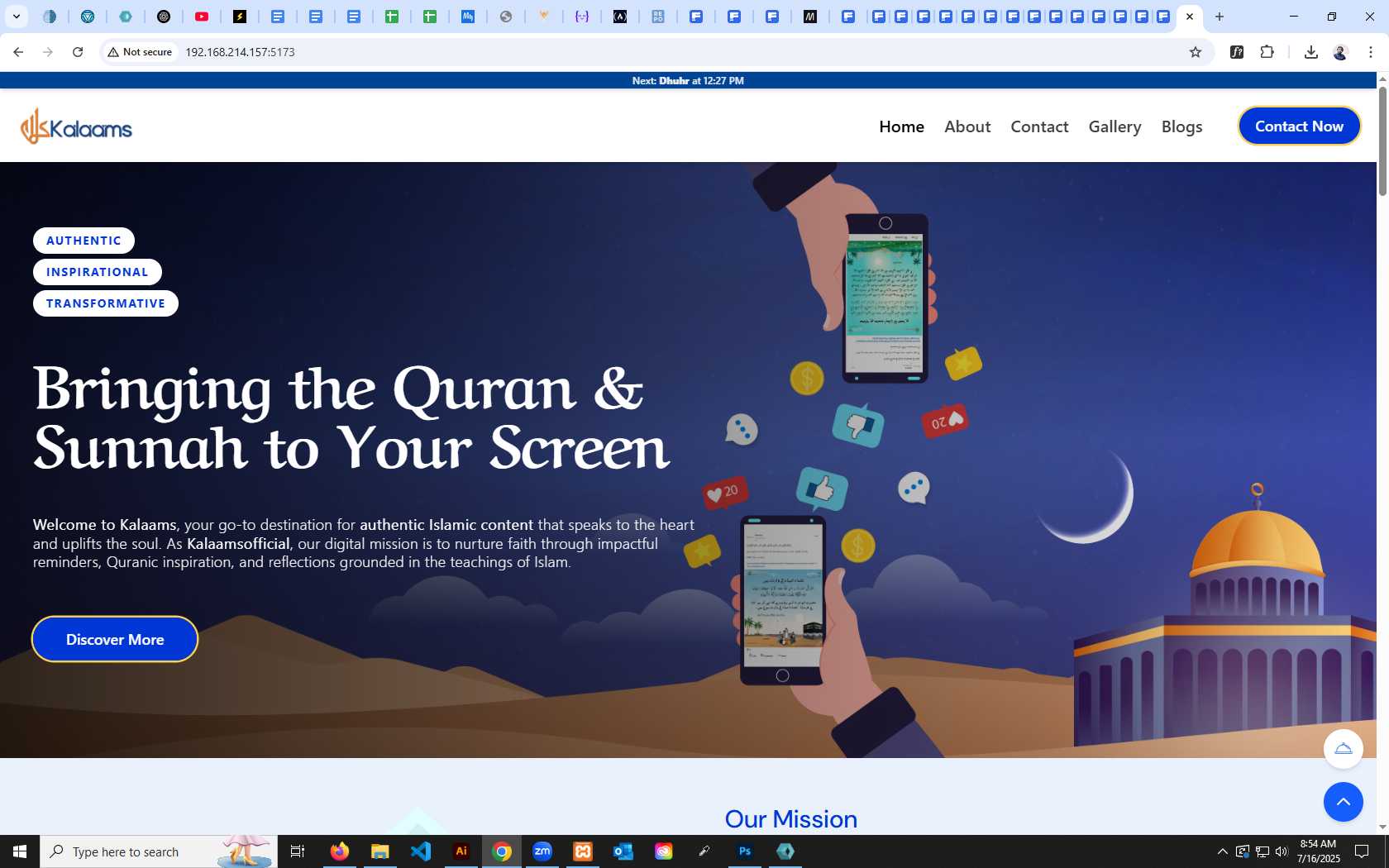This screenshot has width=1389, height=868.
Task: Open the Extensions puzzle icon
Action: coord(1267,52)
